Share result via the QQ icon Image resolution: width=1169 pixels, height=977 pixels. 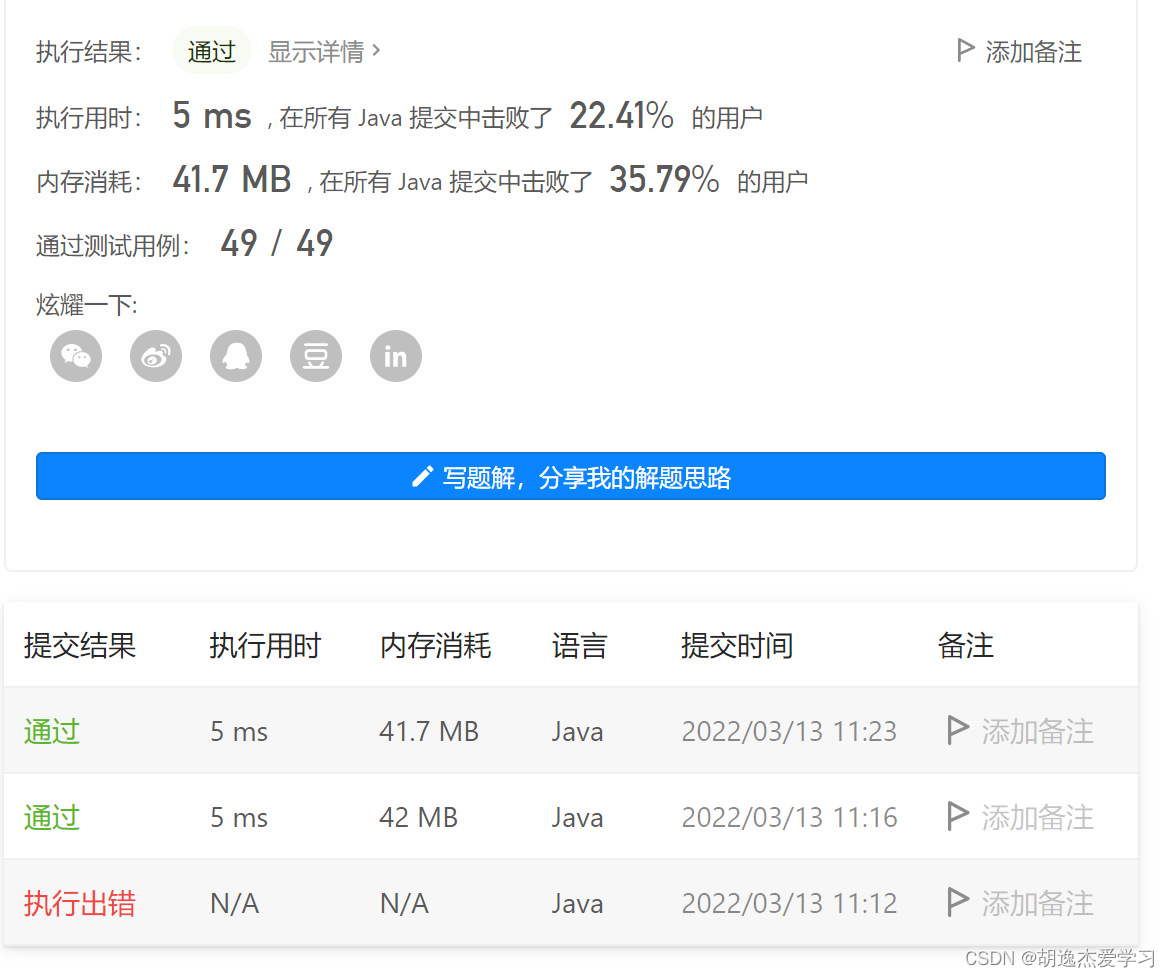tap(235, 355)
